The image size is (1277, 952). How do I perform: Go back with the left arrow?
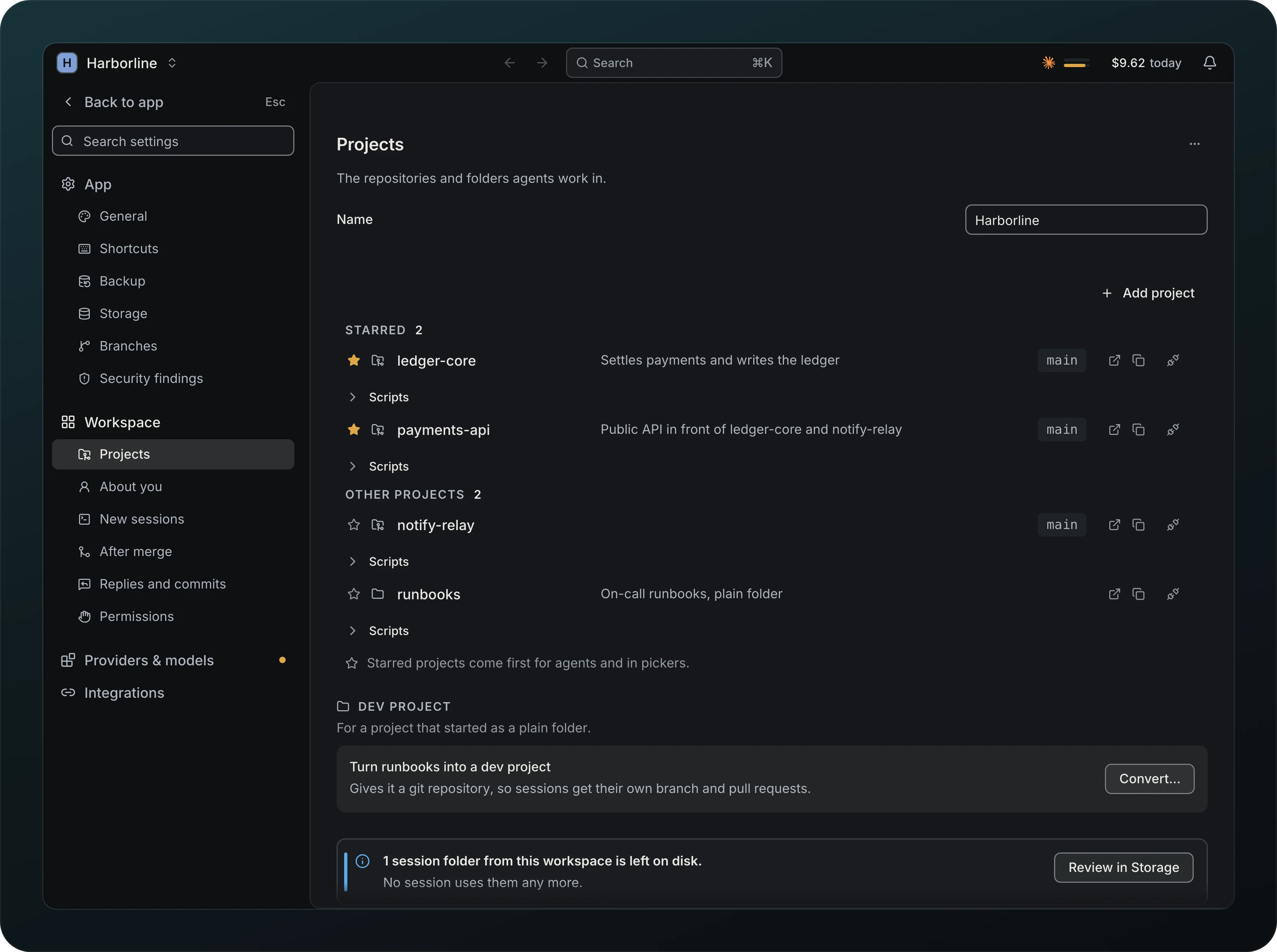coord(509,62)
